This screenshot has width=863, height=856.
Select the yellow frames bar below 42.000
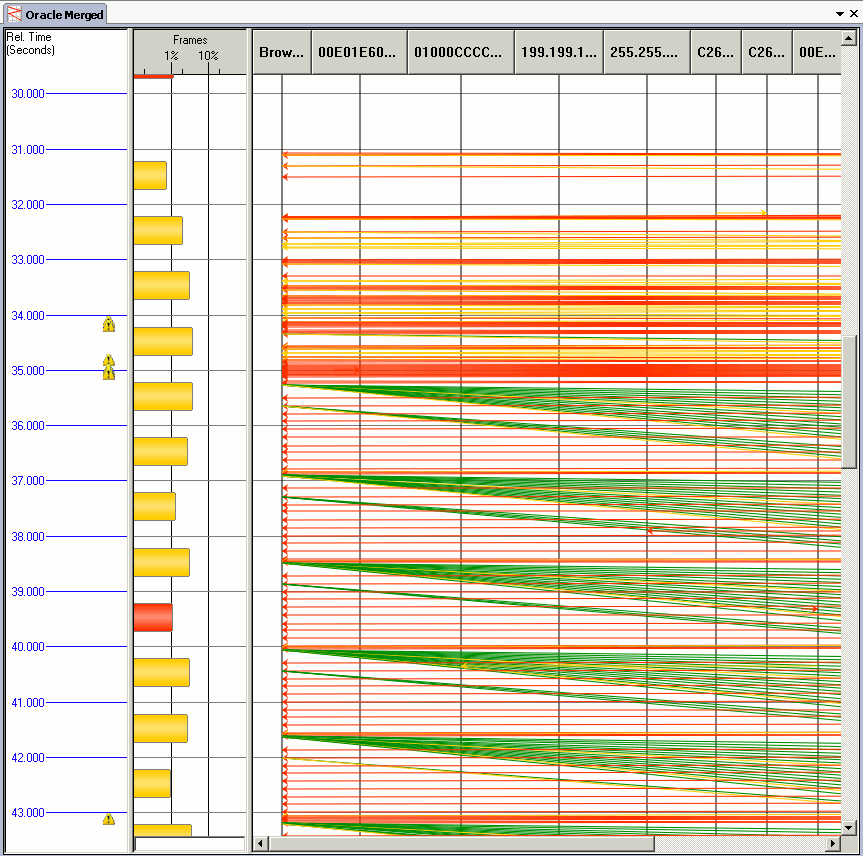click(152, 783)
